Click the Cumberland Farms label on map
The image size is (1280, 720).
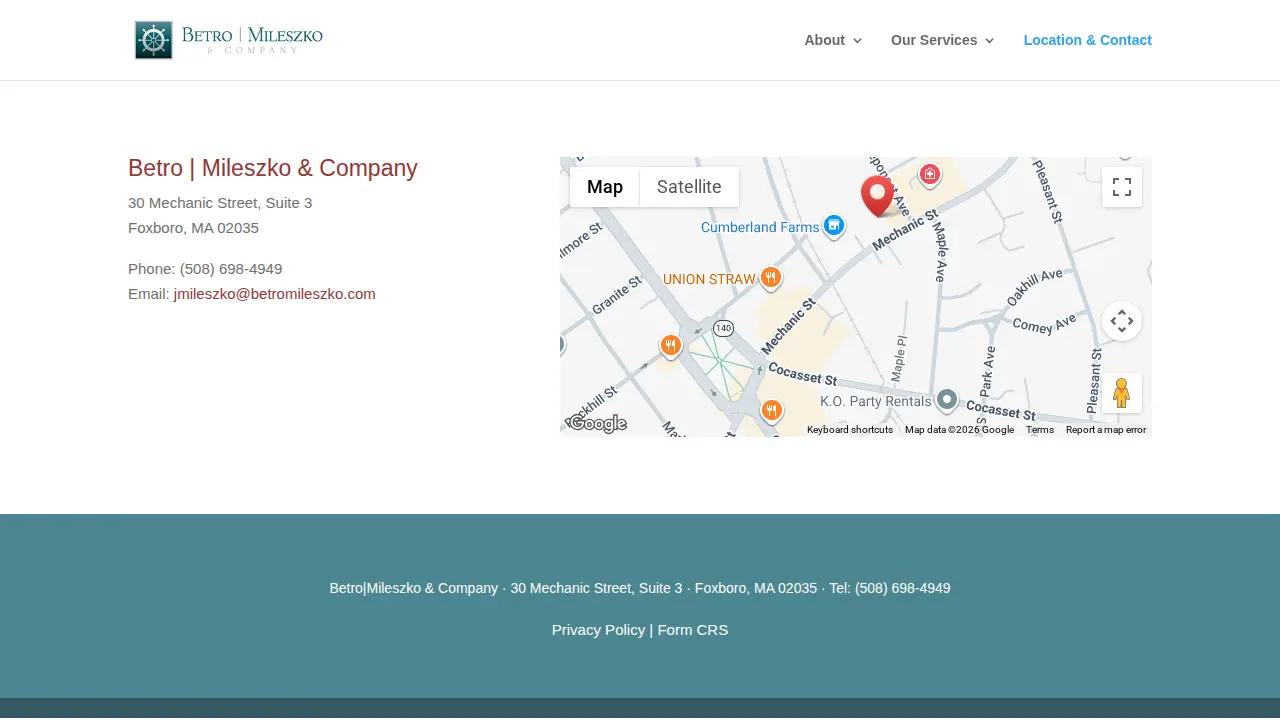coord(760,227)
